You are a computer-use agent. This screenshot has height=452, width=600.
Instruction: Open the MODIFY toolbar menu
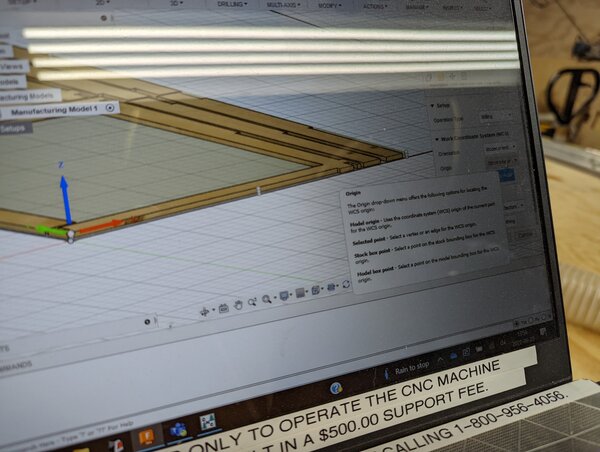pos(329,6)
